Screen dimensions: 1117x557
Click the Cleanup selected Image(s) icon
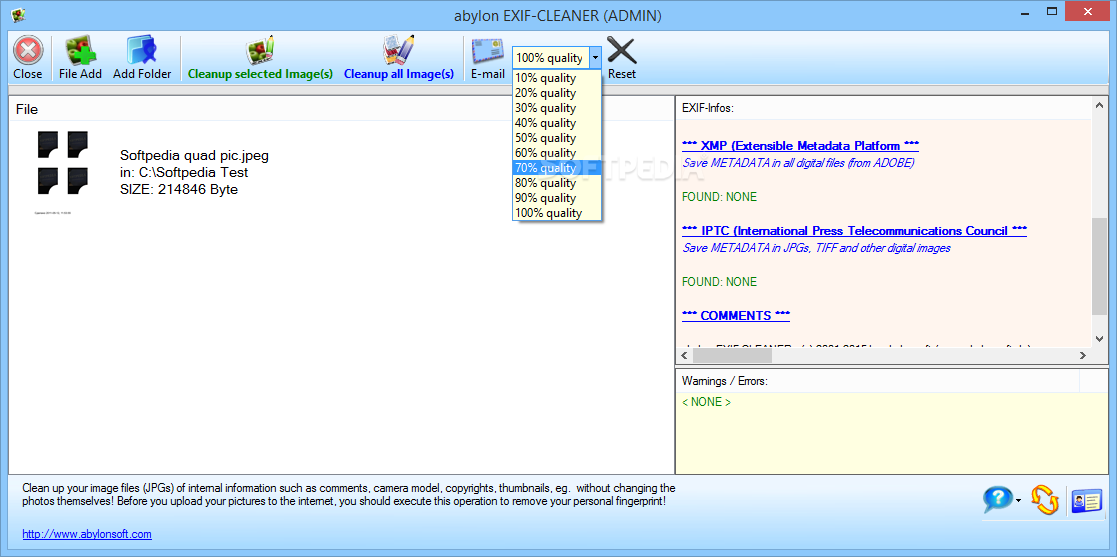pyautogui.click(x=260, y=51)
